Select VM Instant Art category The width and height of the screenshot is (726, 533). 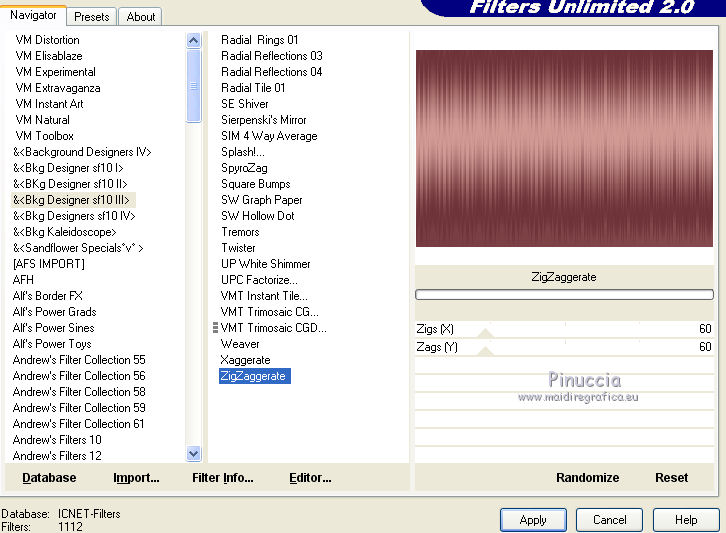(x=49, y=104)
